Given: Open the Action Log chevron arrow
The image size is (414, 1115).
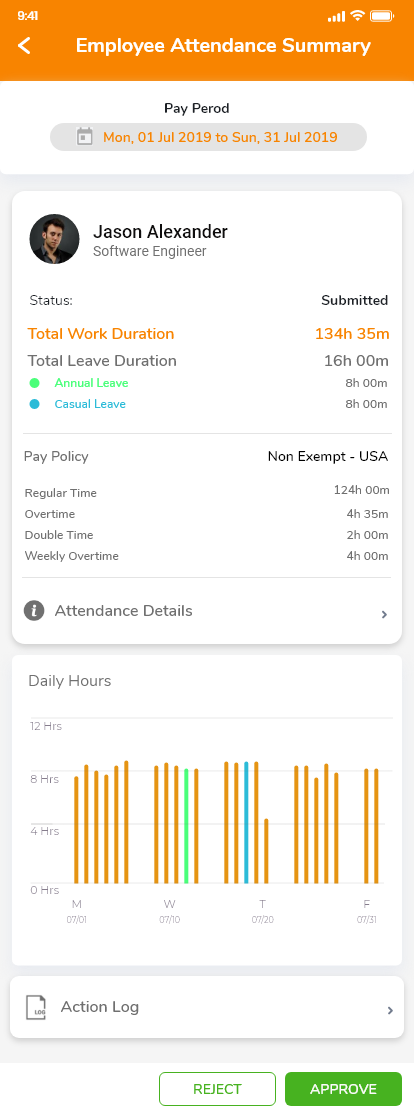Looking at the screenshot, I should 390,1010.
